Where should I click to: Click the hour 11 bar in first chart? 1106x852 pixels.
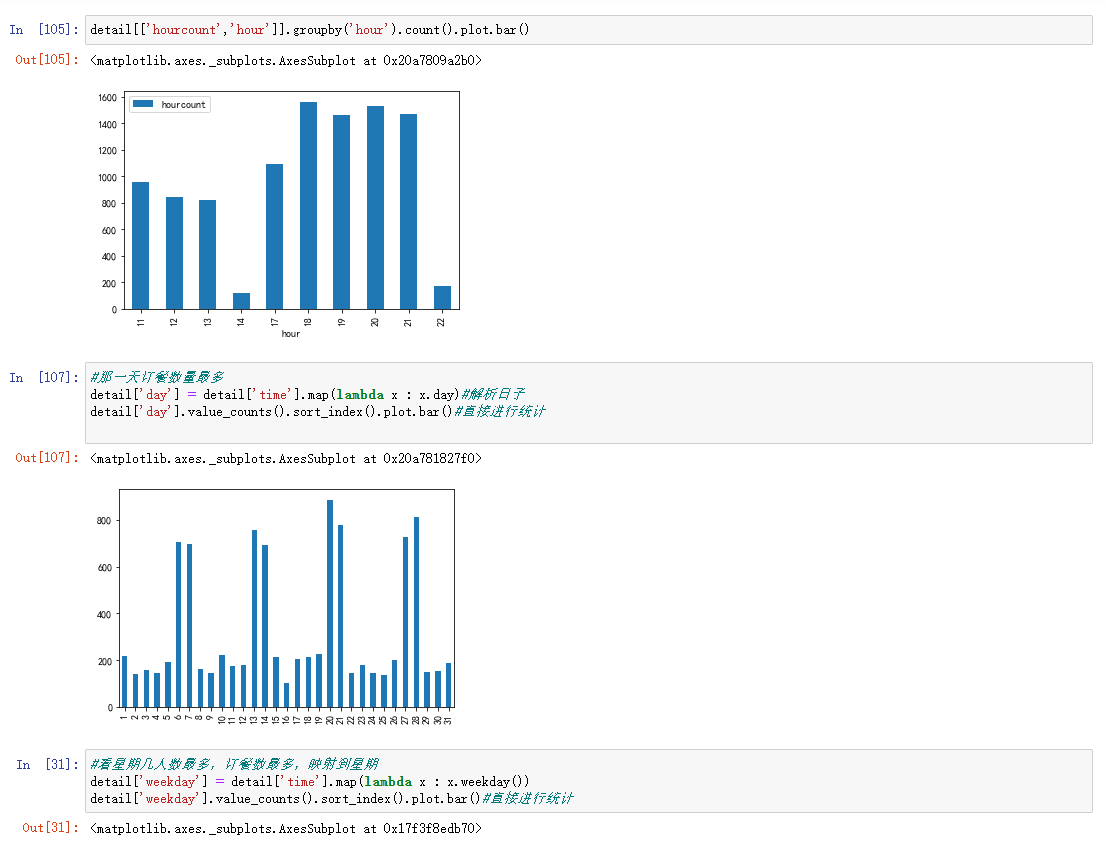pos(140,246)
